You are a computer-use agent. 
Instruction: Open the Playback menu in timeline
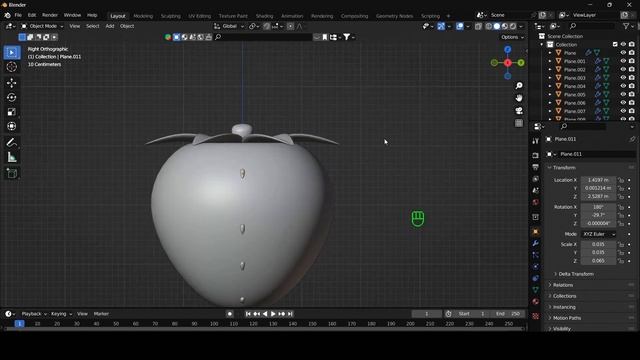[x=34, y=314]
